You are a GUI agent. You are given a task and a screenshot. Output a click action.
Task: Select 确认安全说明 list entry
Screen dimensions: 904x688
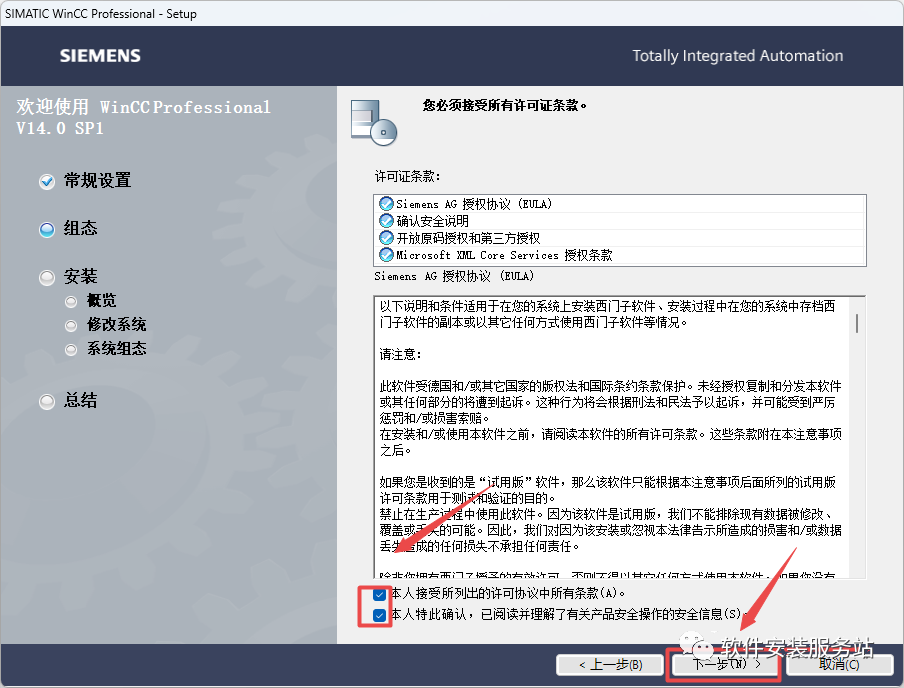[x=620, y=220]
